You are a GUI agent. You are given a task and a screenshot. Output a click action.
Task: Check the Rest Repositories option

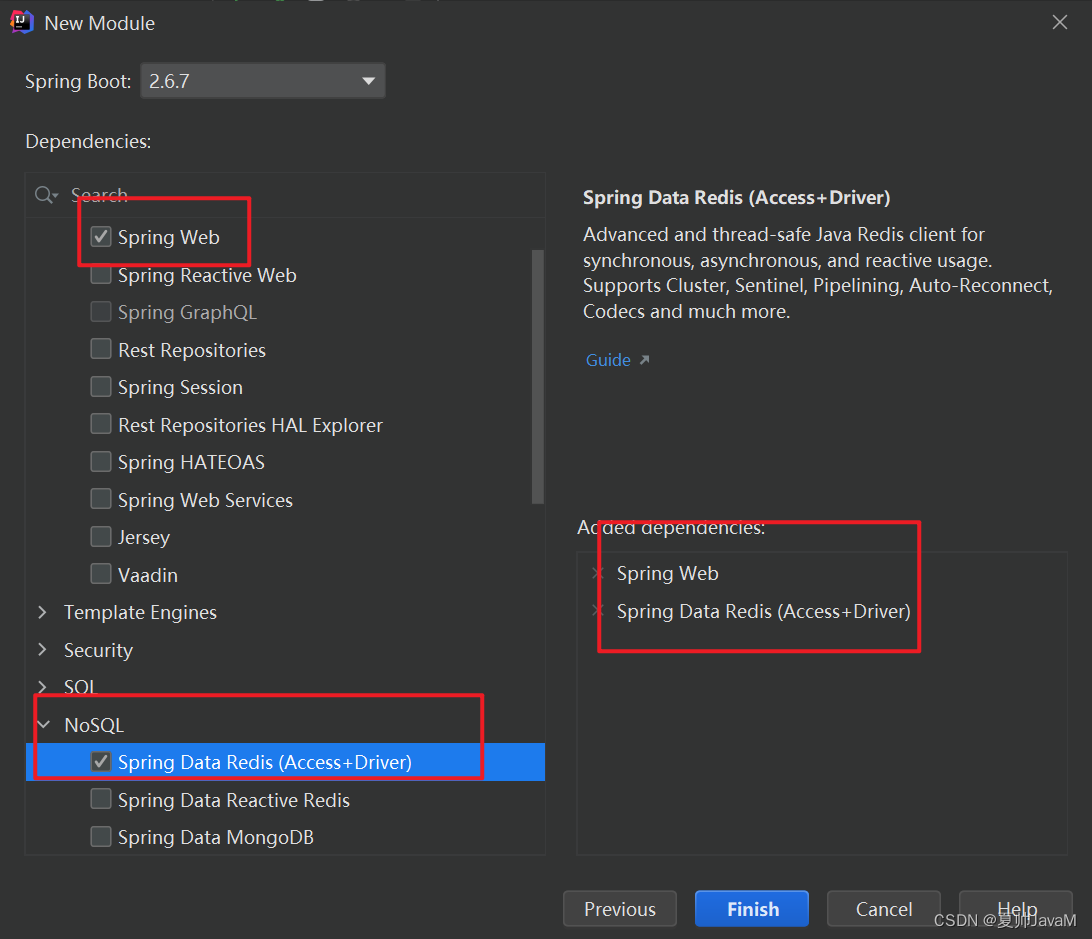101,349
